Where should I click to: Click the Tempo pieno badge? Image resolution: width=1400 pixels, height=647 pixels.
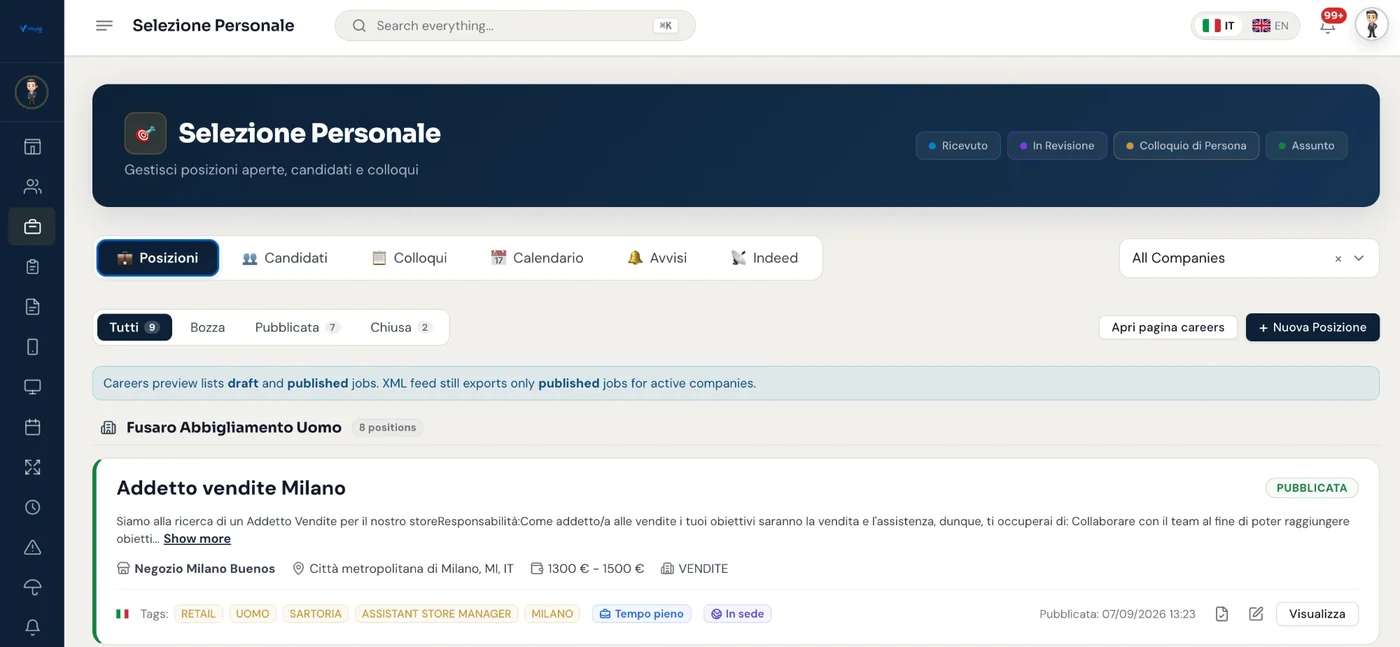(641, 614)
